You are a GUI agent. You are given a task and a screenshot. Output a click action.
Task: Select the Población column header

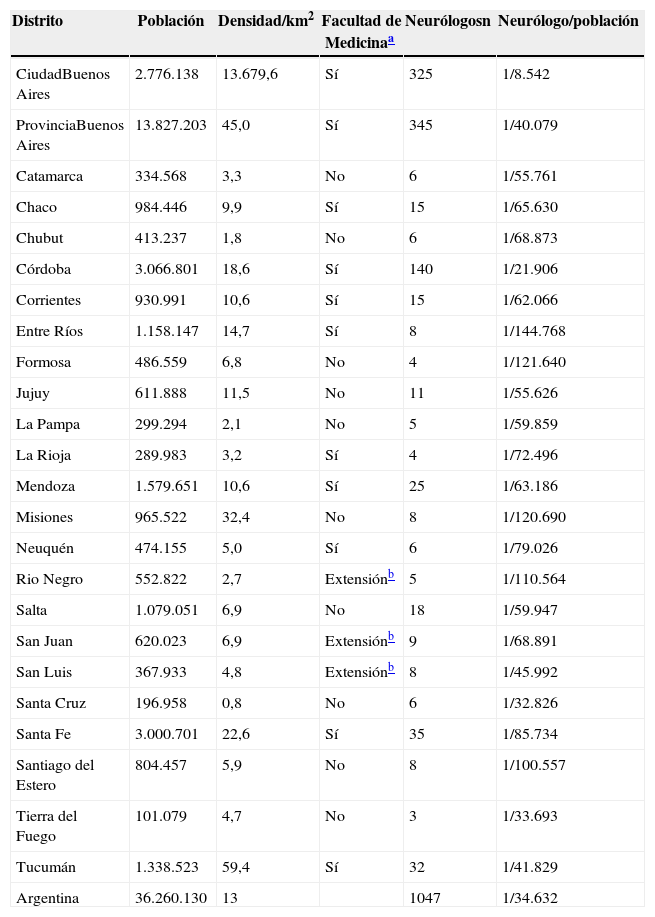[x=171, y=21]
